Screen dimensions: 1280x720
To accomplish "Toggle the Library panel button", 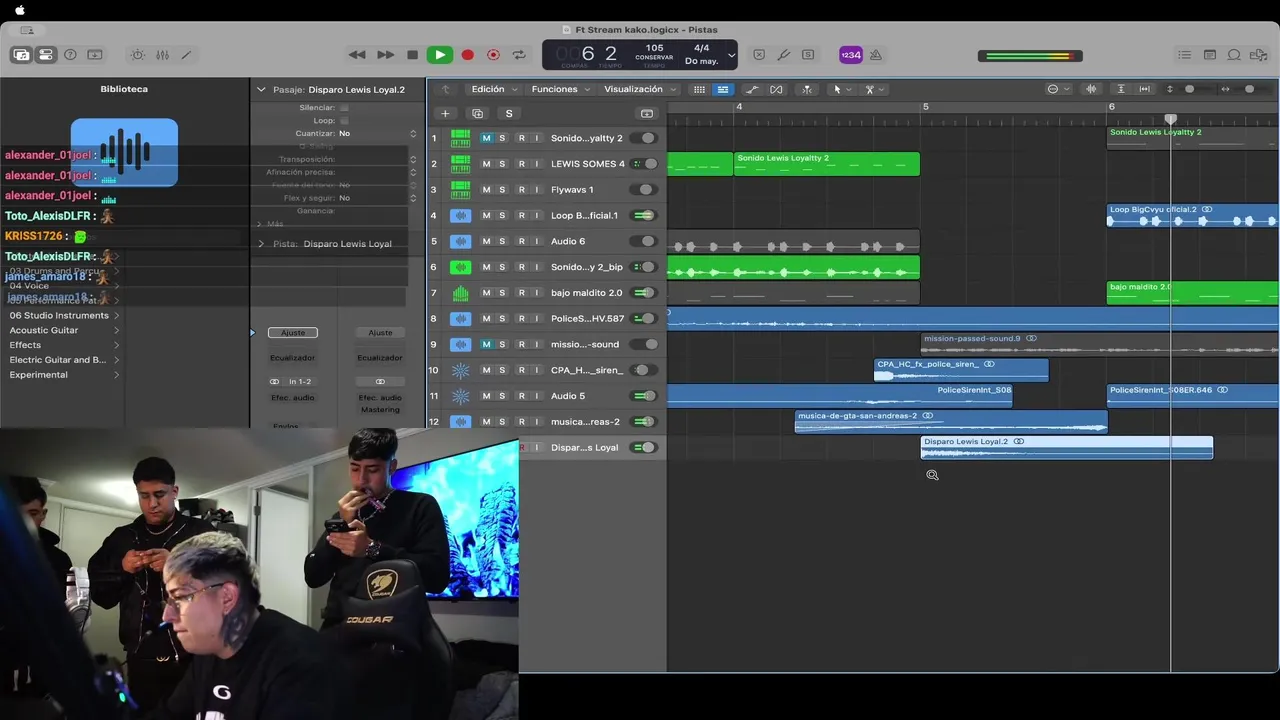I will 20,55.
